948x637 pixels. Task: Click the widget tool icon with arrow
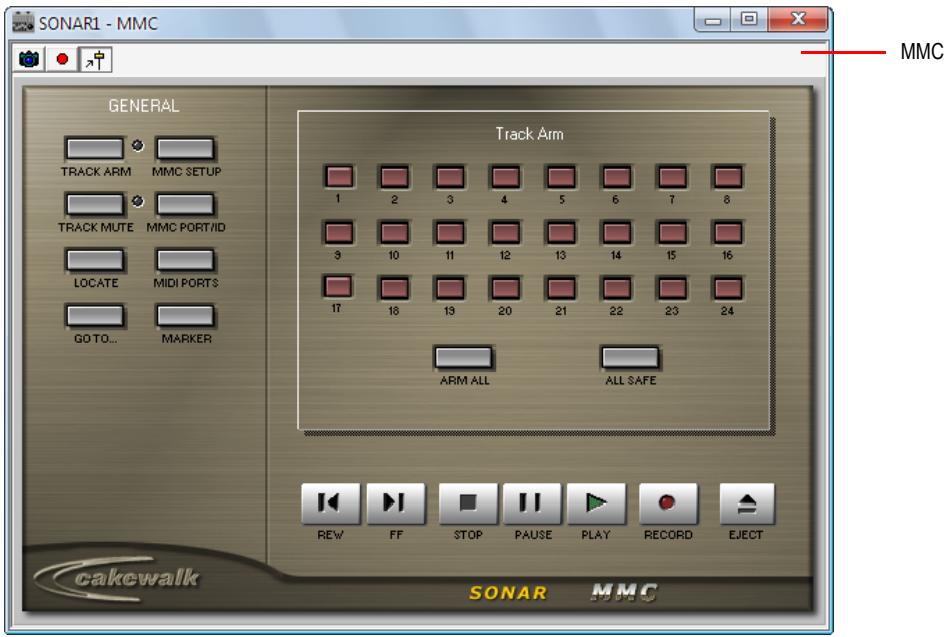(96, 59)
